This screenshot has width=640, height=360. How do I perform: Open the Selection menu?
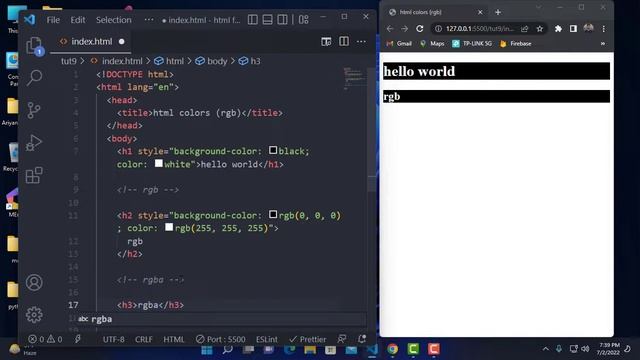pos(113,20)
